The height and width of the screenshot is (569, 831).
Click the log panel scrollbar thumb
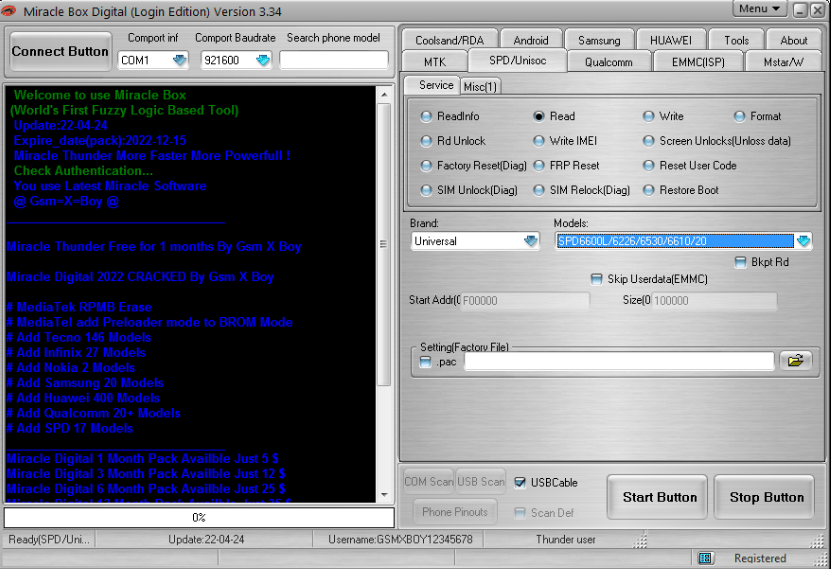[384, 244]
